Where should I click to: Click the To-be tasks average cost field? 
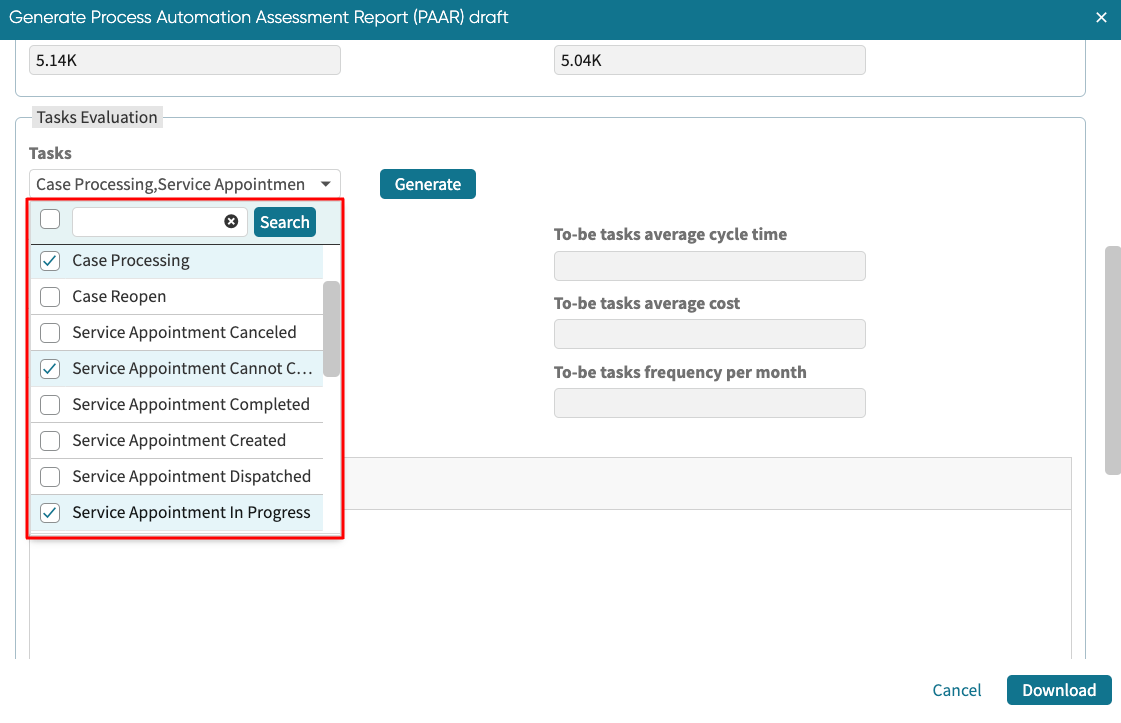click(x=709, y=334)
